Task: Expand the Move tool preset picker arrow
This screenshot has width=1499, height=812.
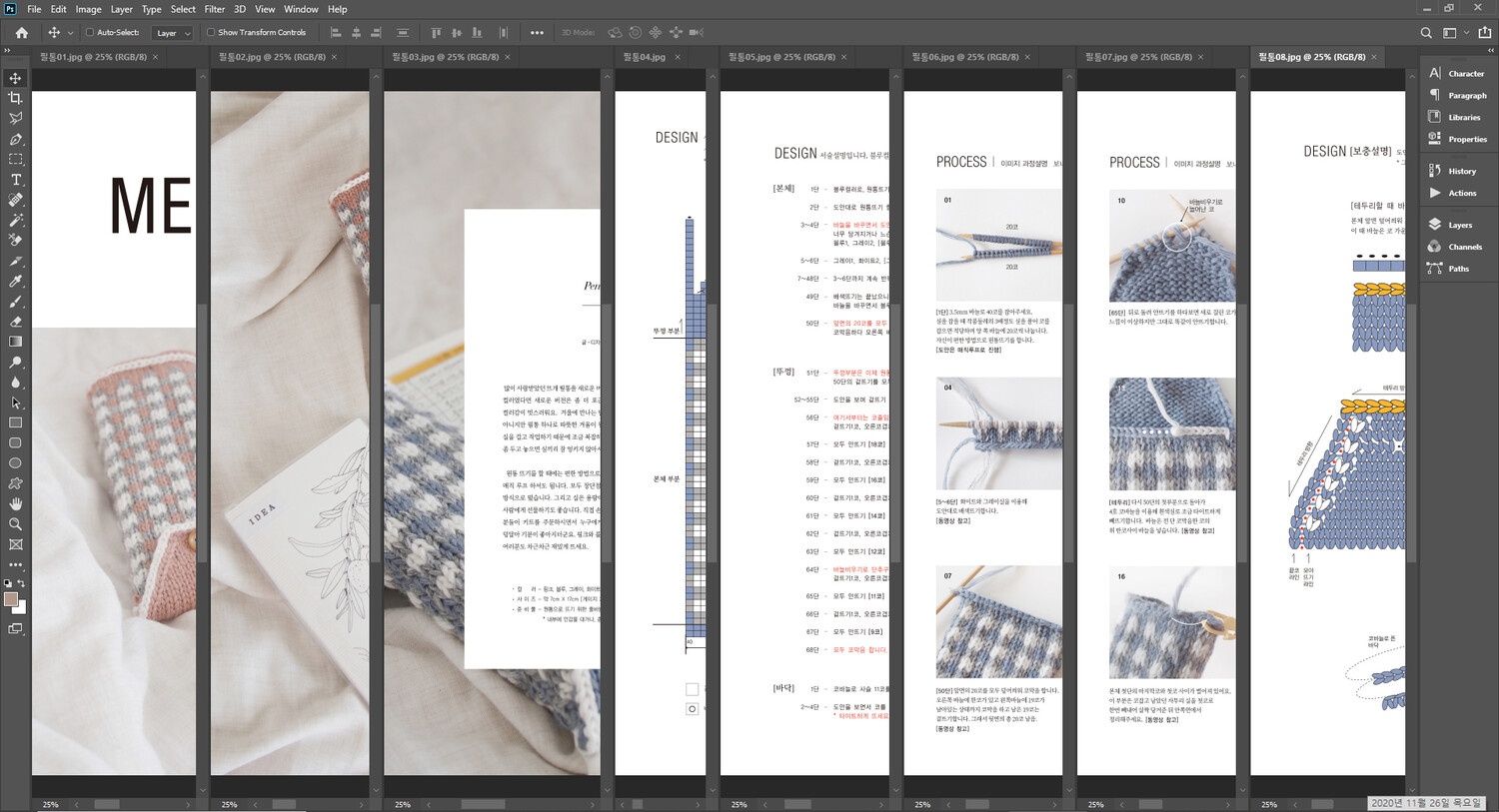Action: (70, 33)
